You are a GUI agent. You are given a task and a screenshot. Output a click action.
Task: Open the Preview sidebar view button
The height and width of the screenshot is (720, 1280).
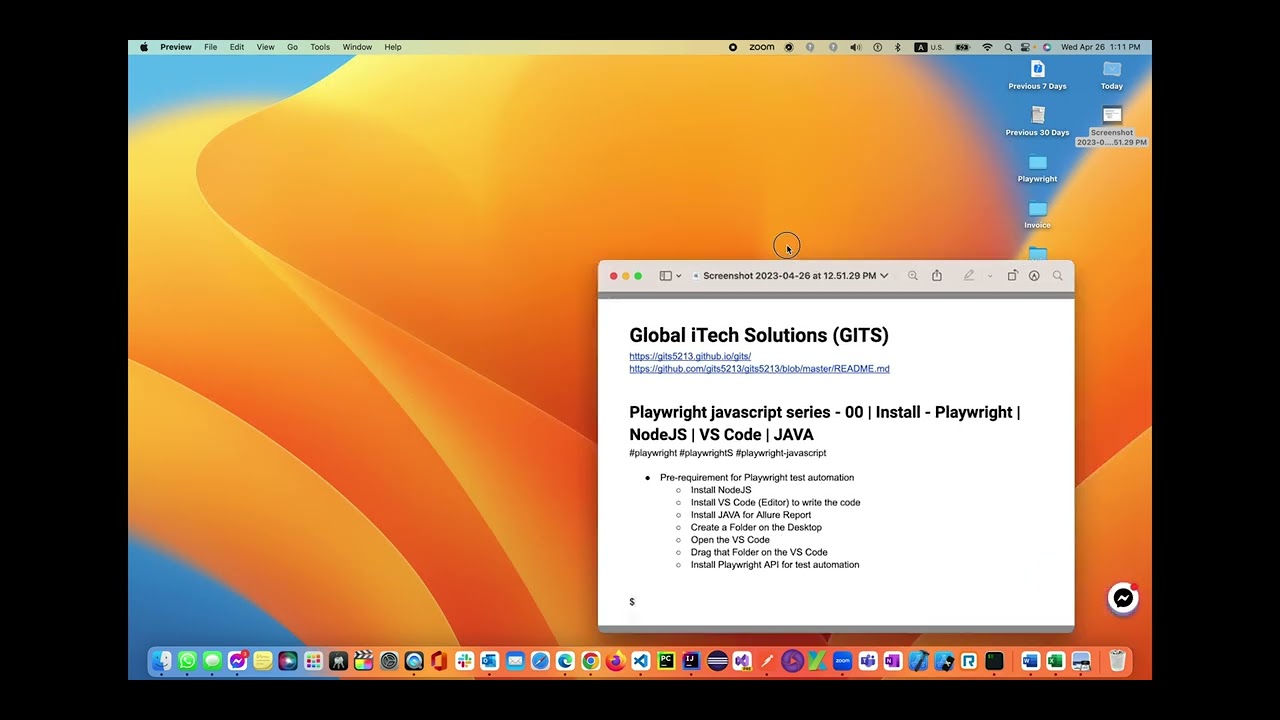[665, 276]
